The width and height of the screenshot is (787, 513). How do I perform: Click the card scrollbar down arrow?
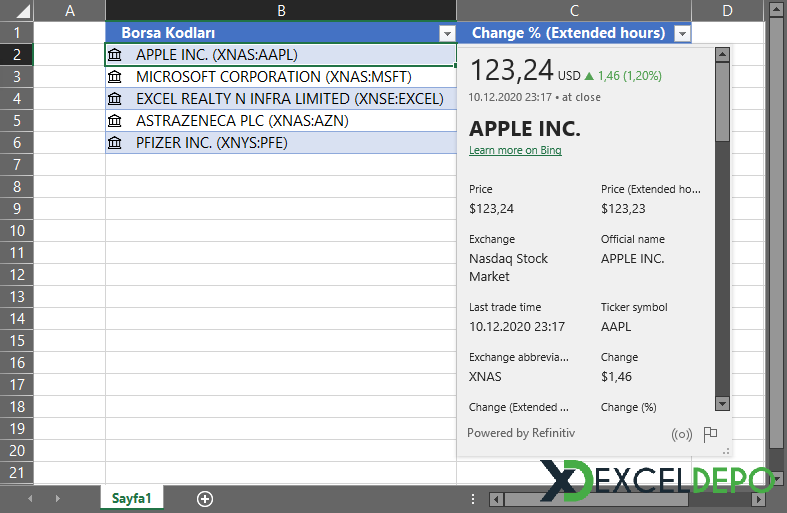coord(722,403)
